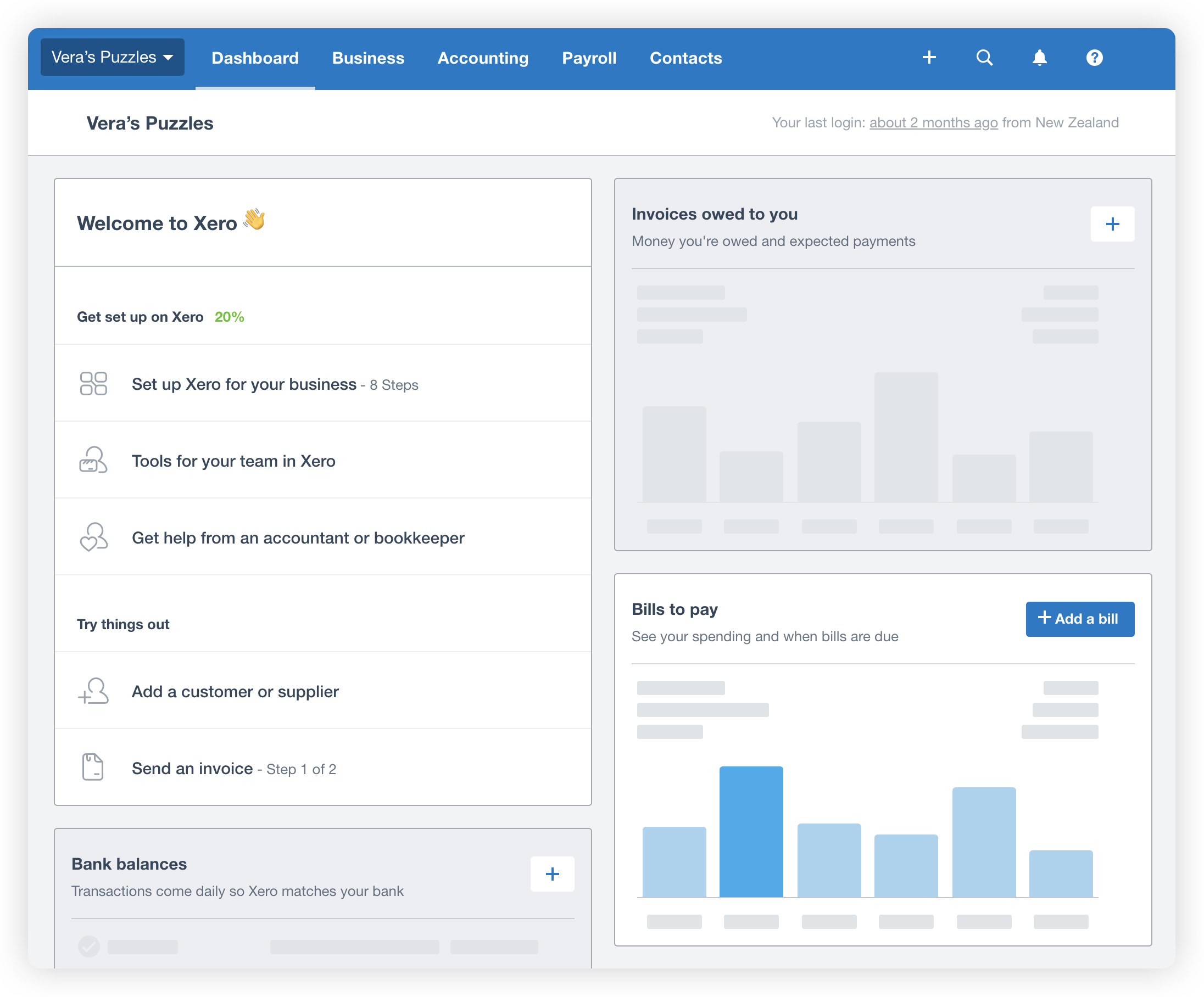The image size is (1204, 997).
Task: Expand Get help from an accountant or bookkeeper
Action: point(298,537)
